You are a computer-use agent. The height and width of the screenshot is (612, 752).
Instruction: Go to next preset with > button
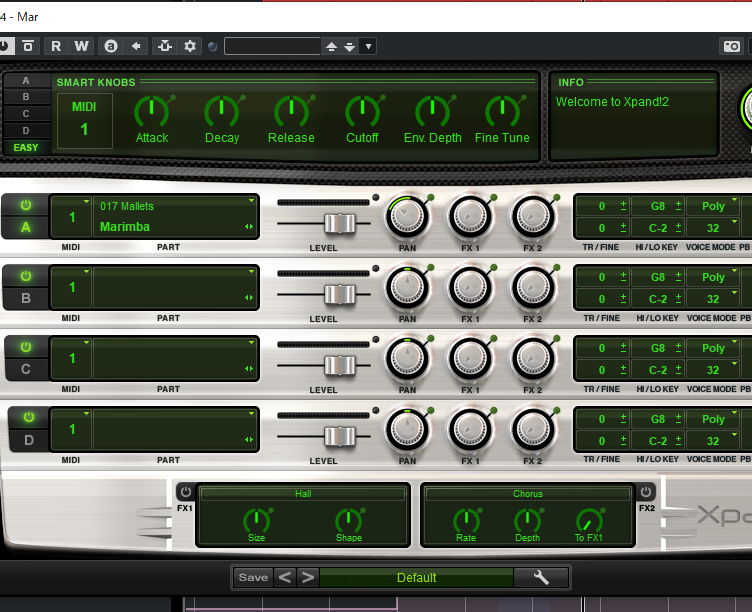click(x=308, y=577)
